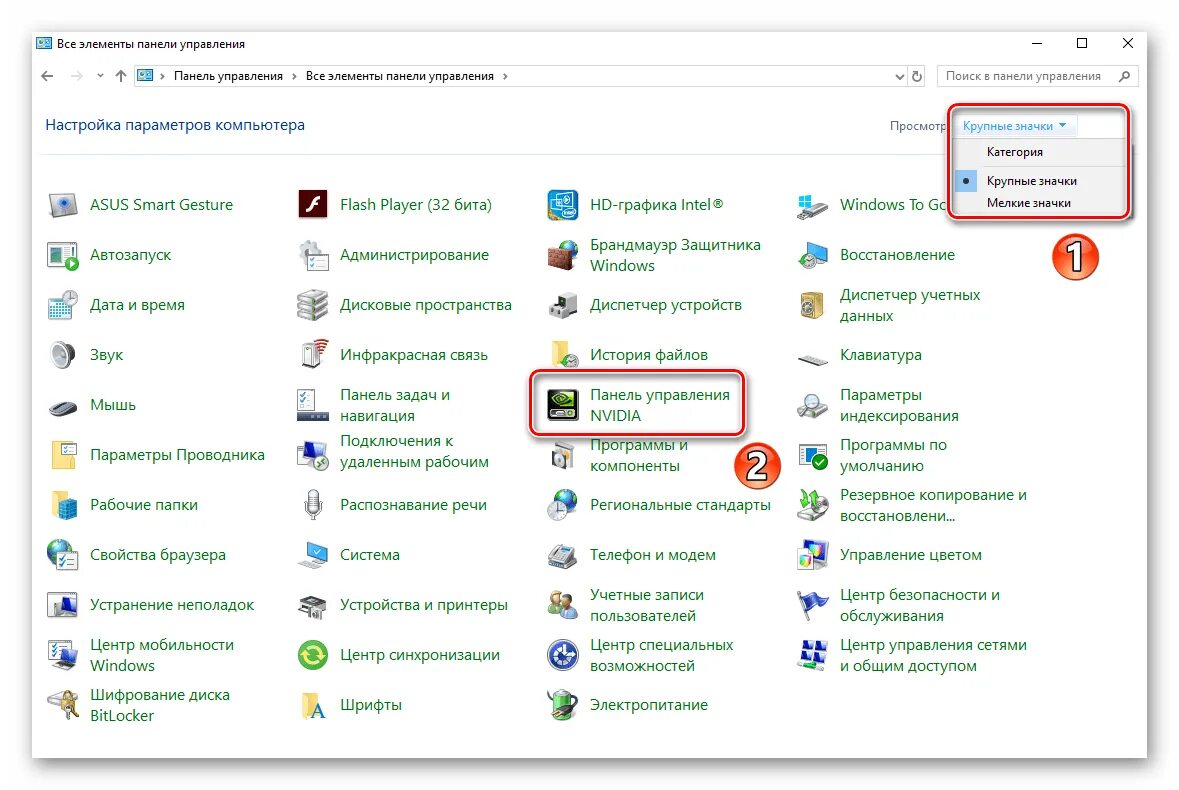
Task: Click the Диспетчер устройств icon
Action: pos(562,305)
